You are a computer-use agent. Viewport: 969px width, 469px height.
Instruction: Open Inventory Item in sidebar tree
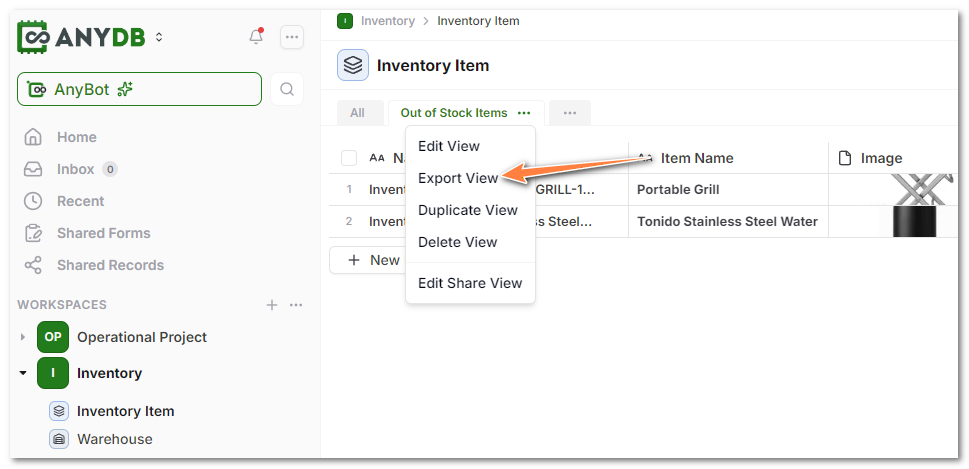[x=125, y=412]
